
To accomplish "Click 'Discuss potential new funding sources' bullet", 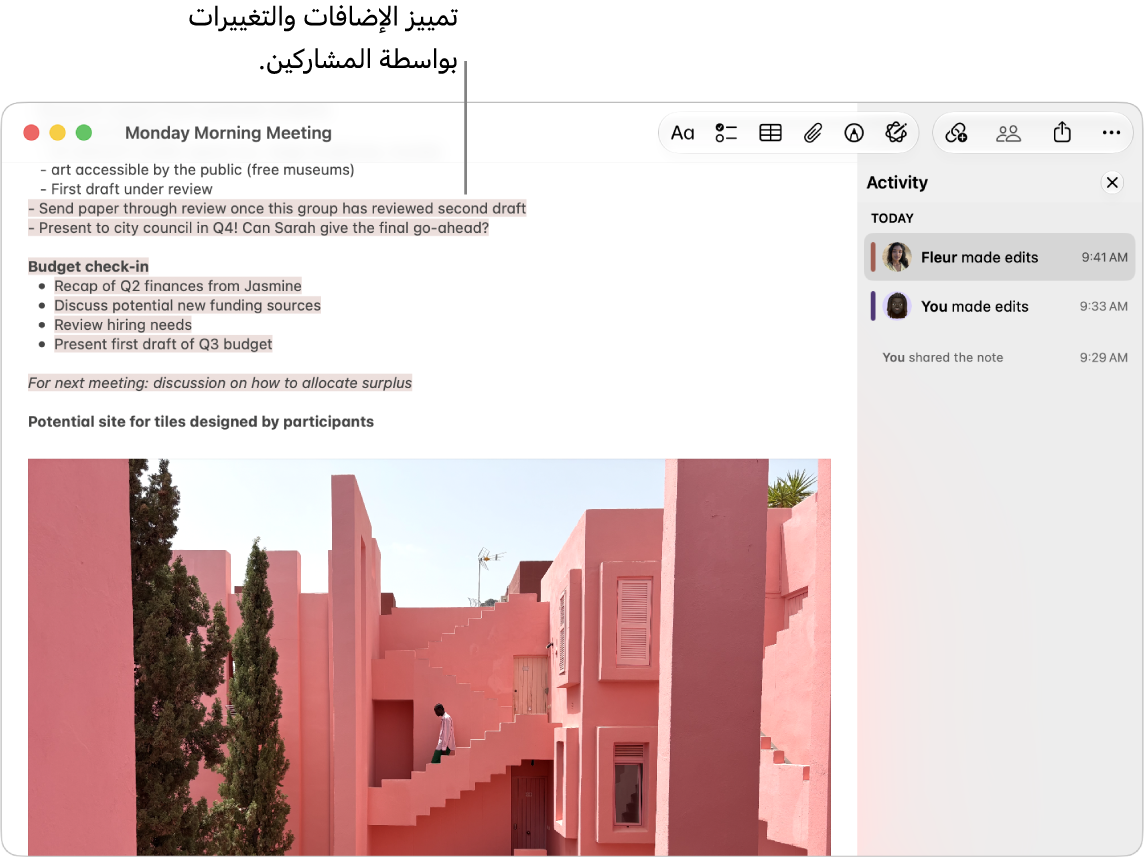I will [x=187, y=305].
